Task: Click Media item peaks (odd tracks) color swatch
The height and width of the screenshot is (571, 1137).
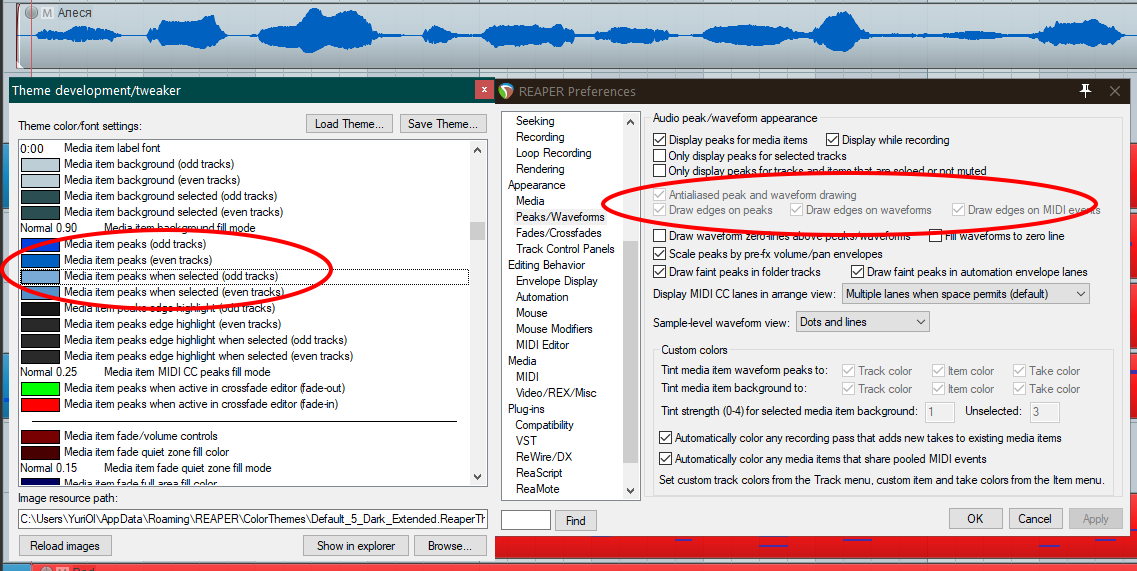Action: tap(40, 245)
